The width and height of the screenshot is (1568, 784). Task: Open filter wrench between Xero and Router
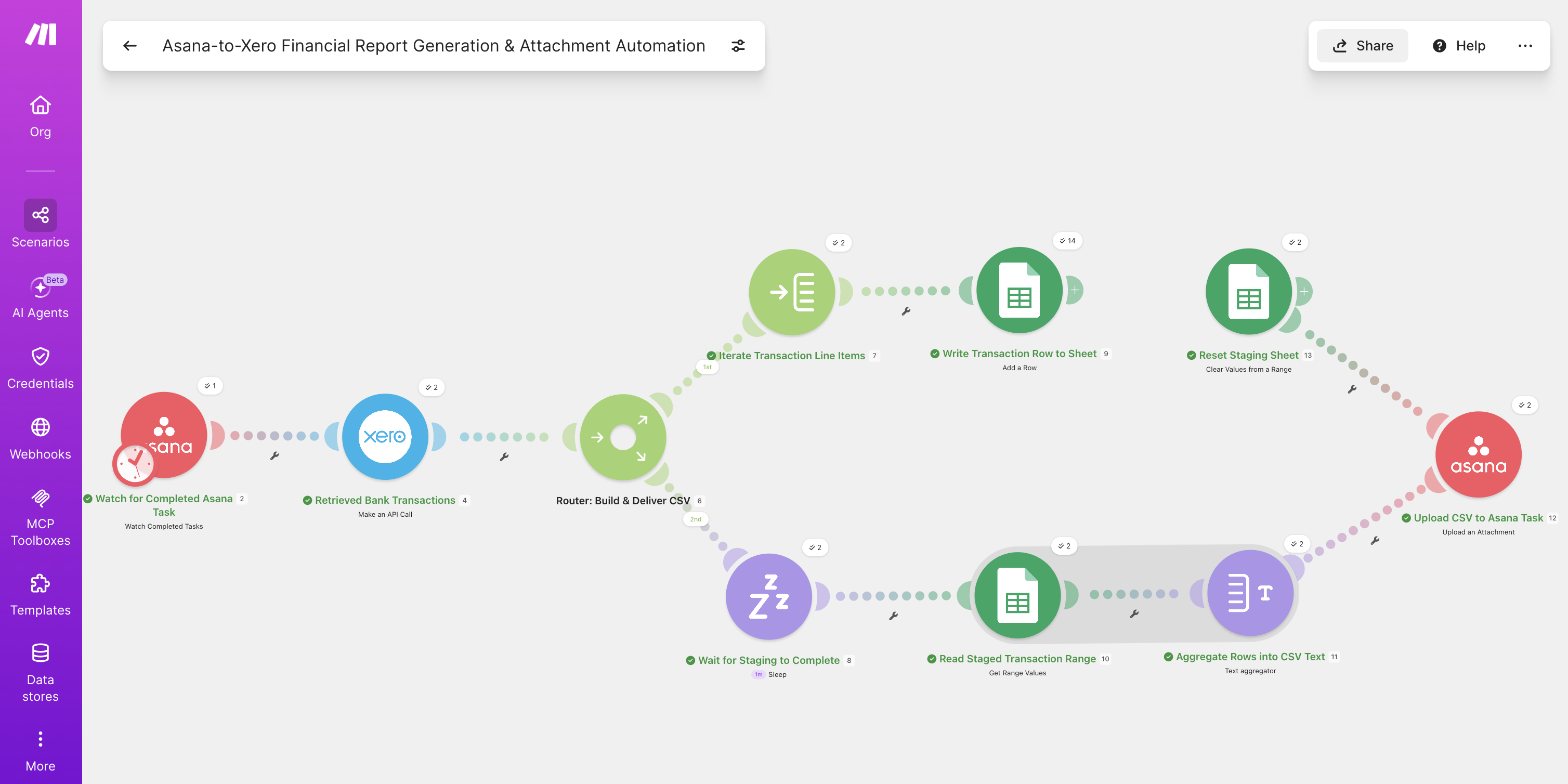pyautogui.click(x=504, y=456)
